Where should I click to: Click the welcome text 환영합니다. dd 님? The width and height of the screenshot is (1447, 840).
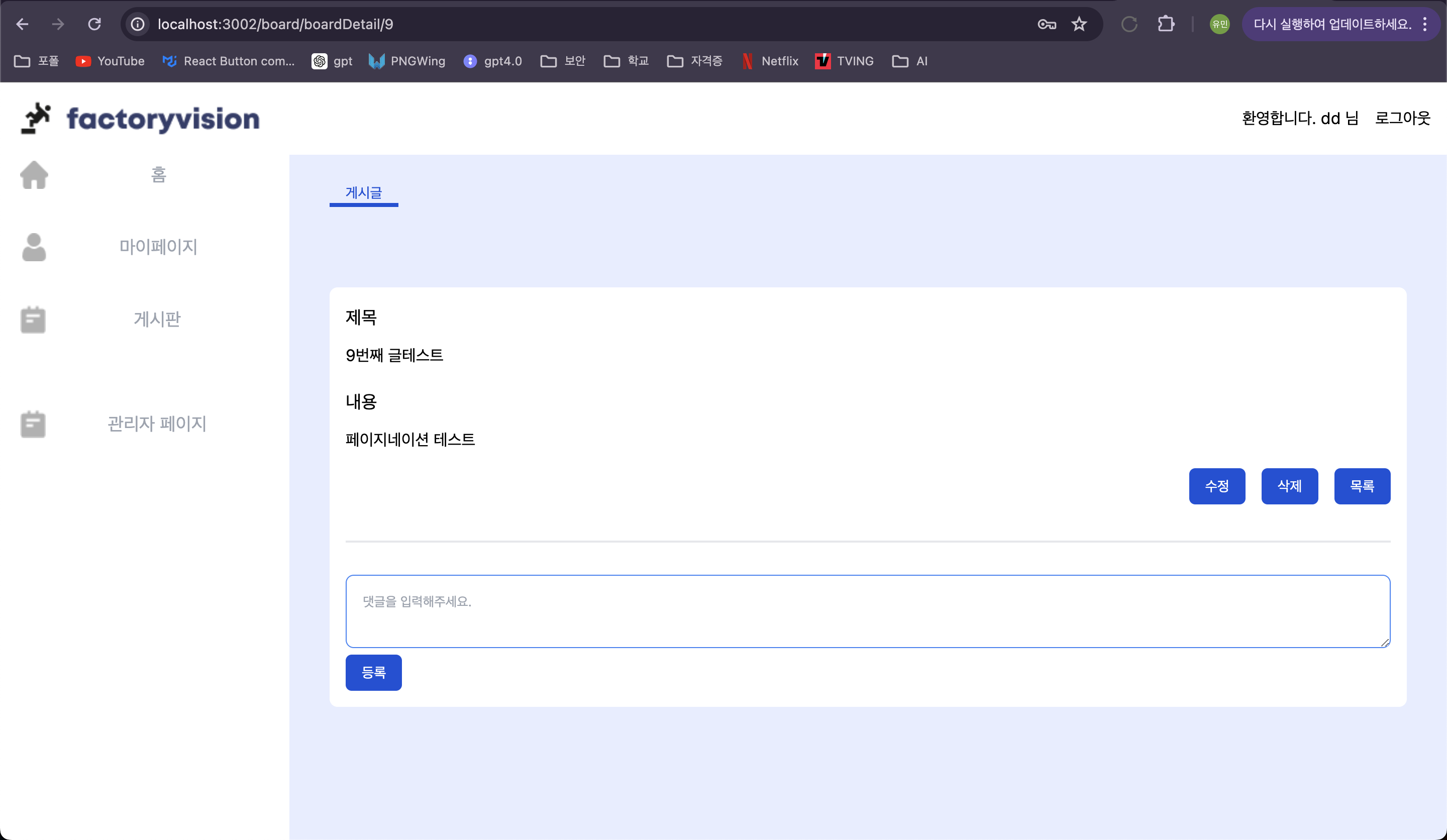click(1300, 118)
